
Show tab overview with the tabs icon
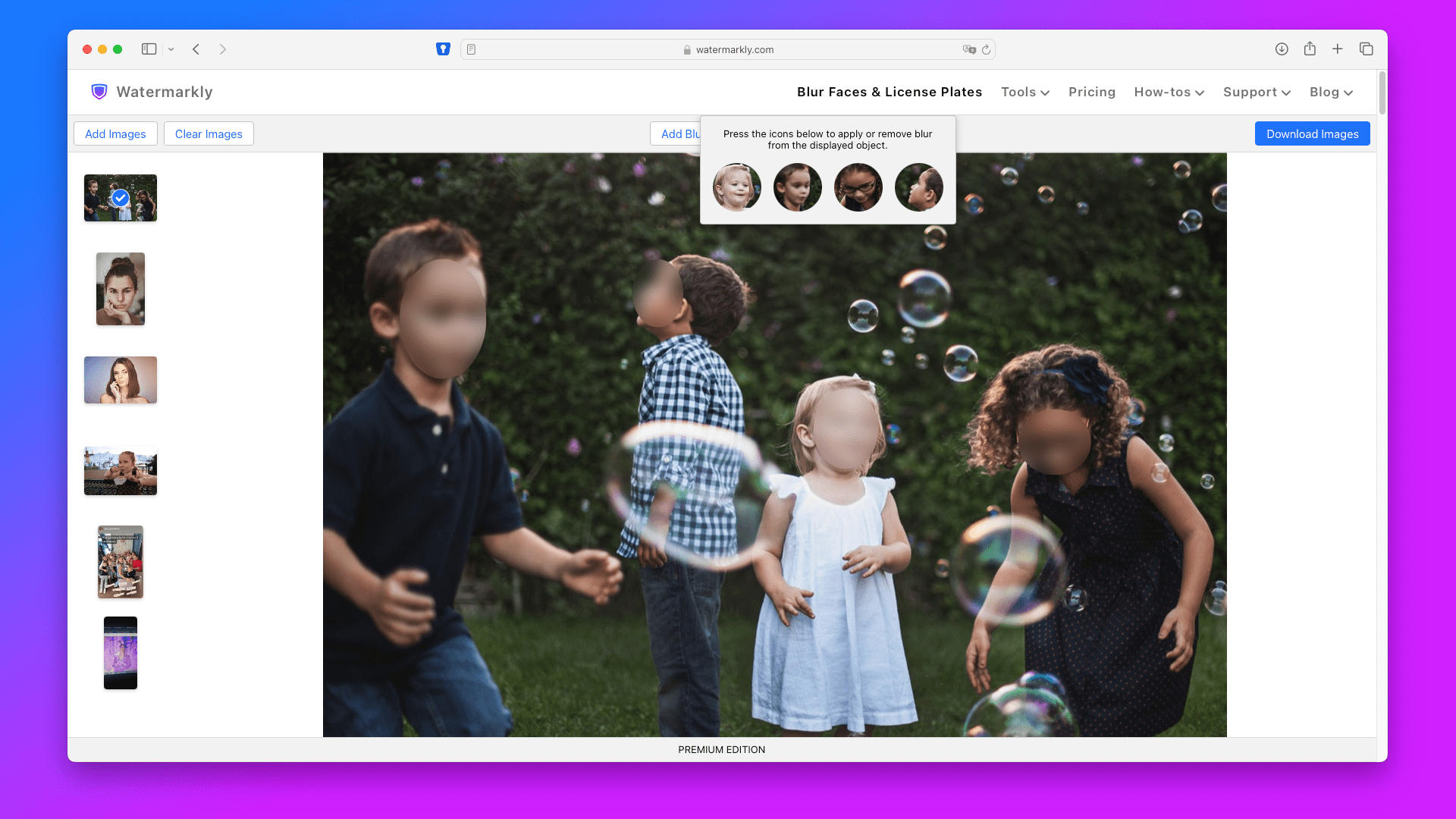coord(1367,49)
